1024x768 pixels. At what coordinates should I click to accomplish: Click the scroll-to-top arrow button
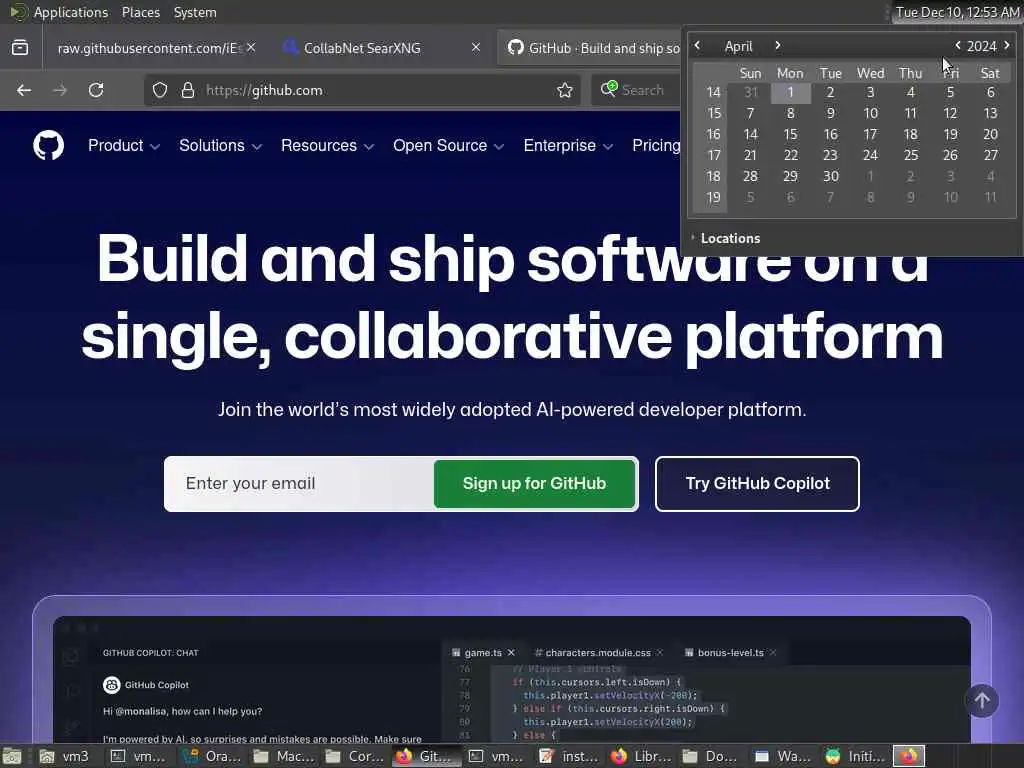pyautogui.click(x=982, y=701)
